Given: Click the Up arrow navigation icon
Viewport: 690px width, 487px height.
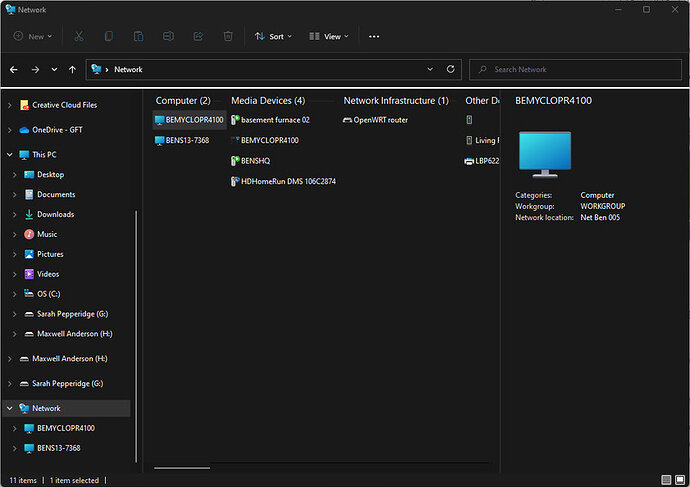Looking at the screenshot, I should click(72, 70).
